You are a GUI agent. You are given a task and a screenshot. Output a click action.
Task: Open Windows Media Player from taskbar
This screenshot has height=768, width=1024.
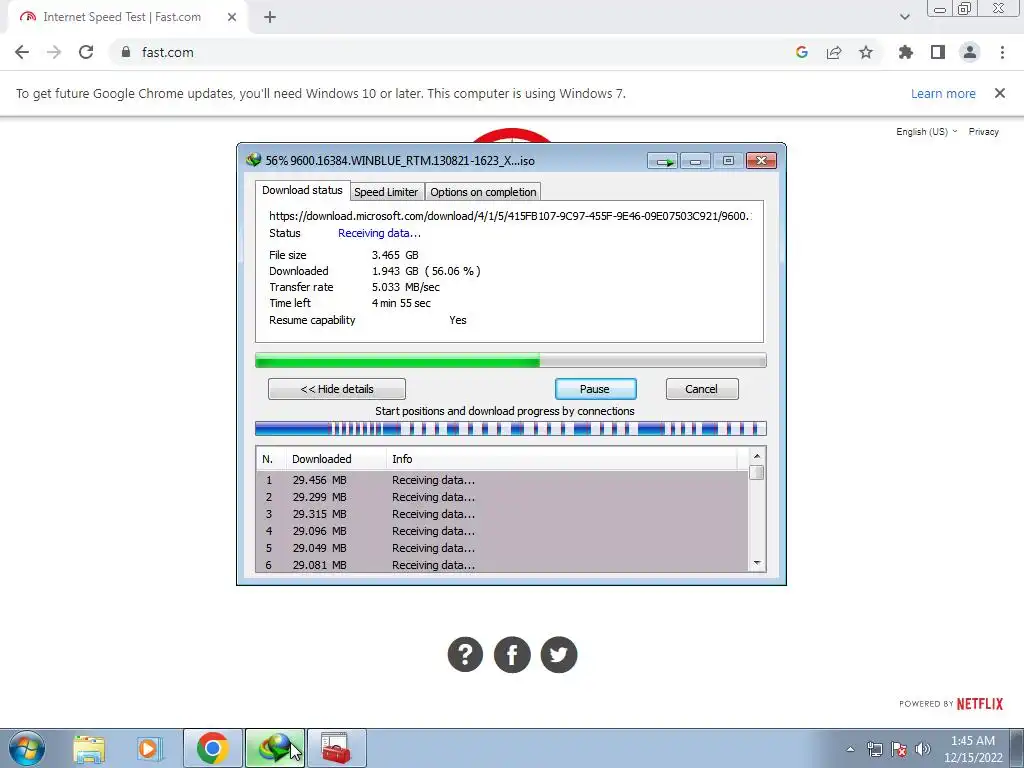pos(150,748)
